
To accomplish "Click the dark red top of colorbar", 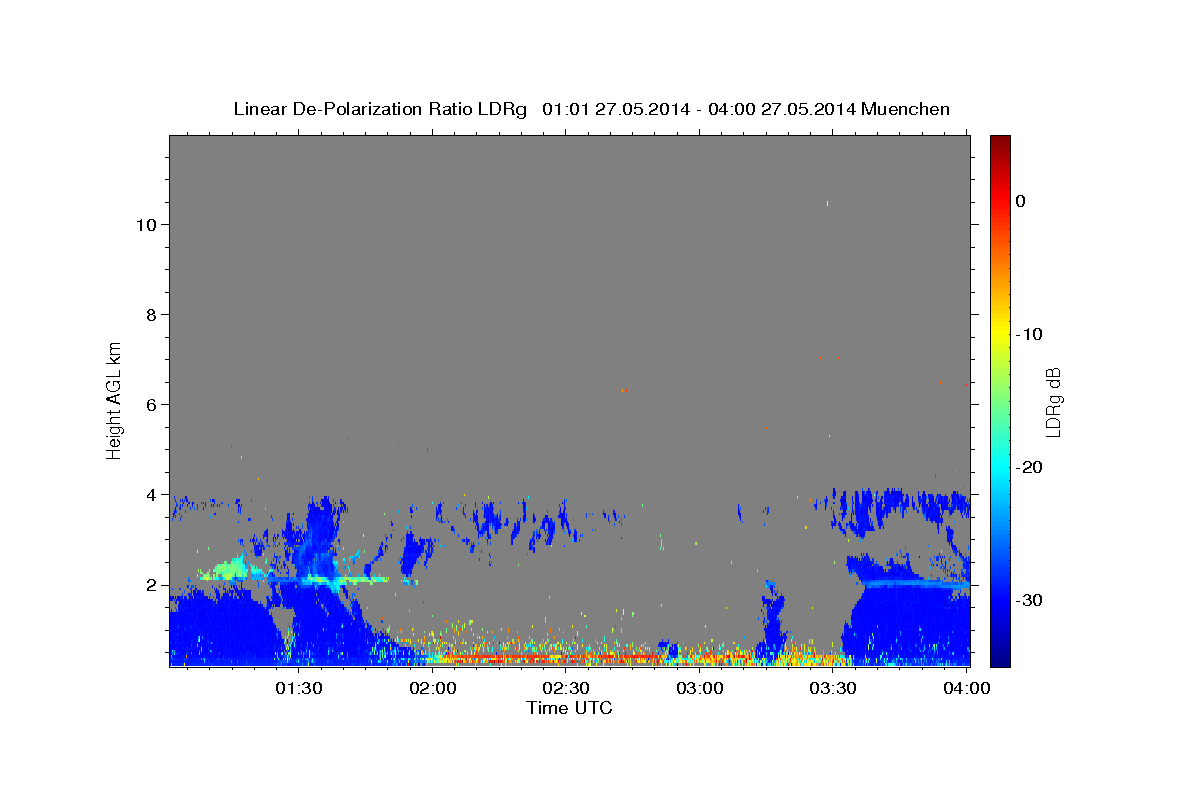I will (x=1000, y=143).
